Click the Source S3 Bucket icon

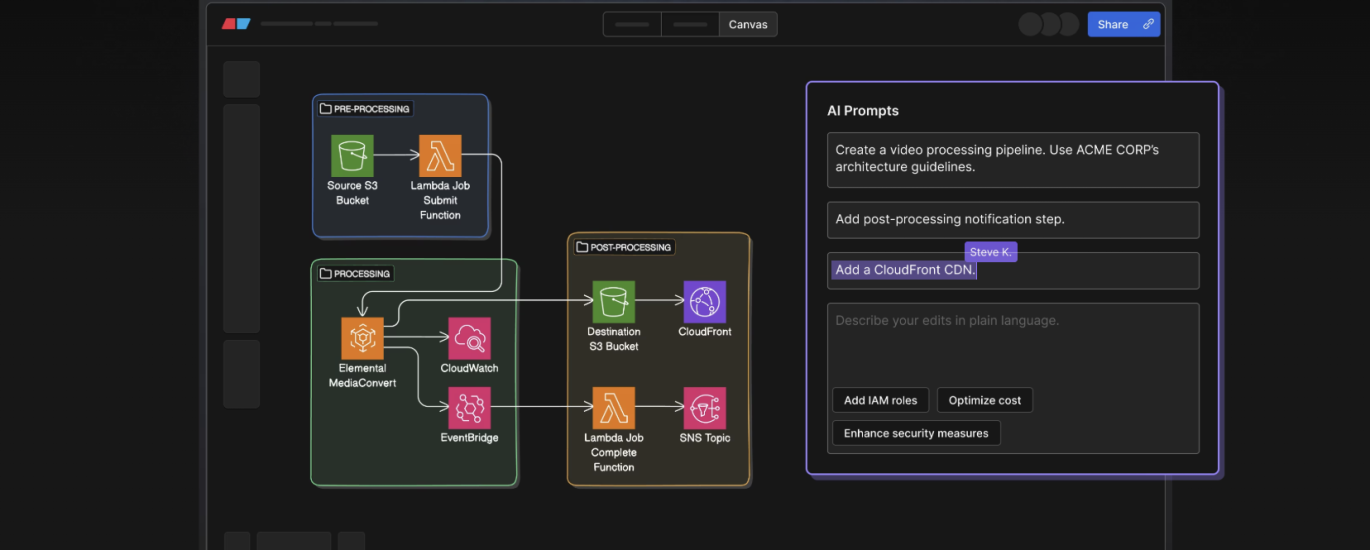click(352, 156)
